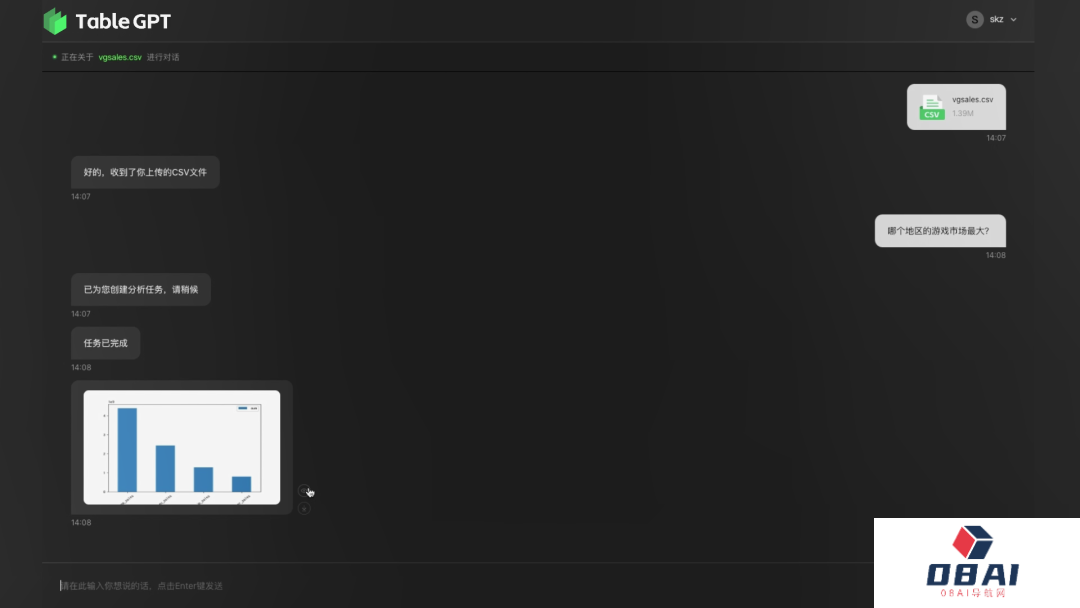The width and height of the screenshot is (1080, 608).
Task: Click the 哪个地区的游戏市场最大 message bubble
Action: pos(940,231)
